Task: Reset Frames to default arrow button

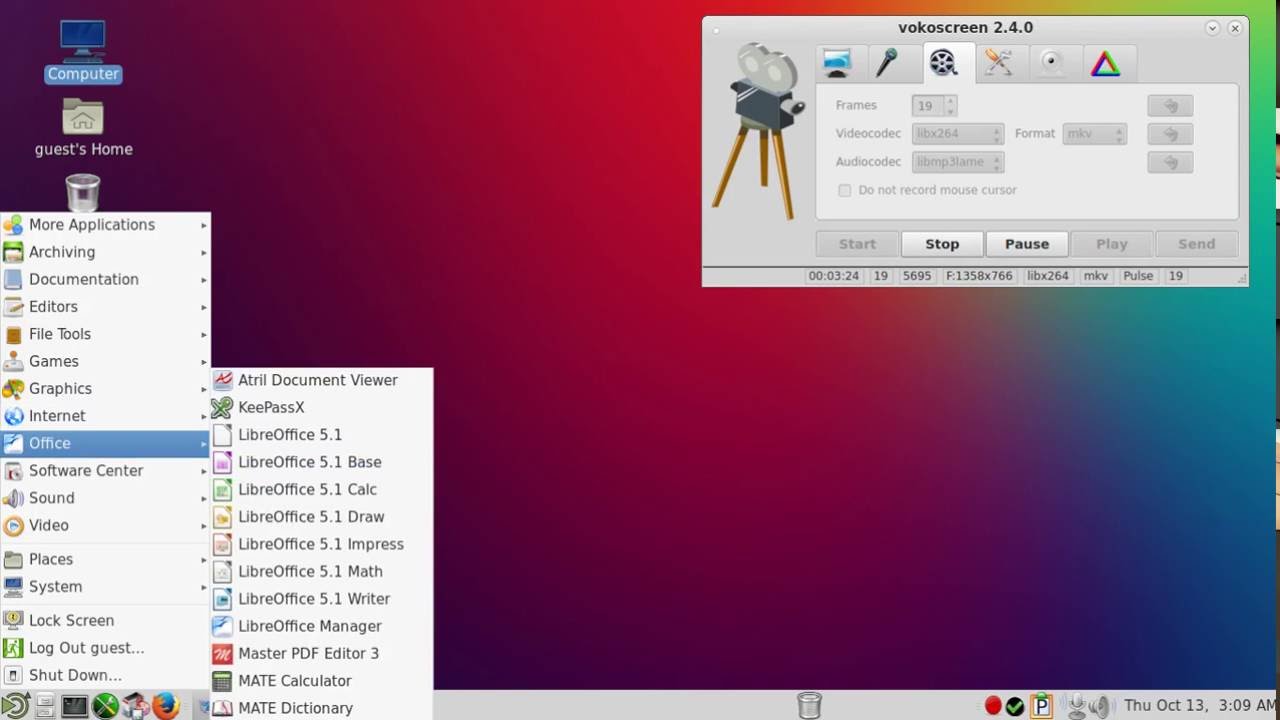Action: [x=1170, y=105]
